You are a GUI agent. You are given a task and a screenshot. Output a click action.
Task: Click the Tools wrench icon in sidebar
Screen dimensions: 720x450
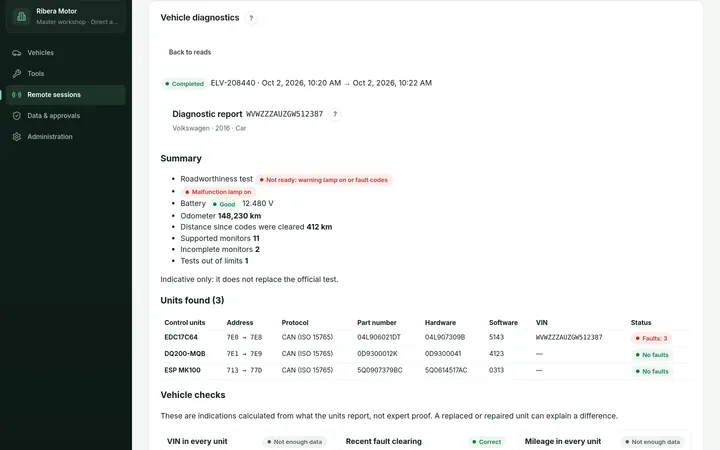pos(17,73)
